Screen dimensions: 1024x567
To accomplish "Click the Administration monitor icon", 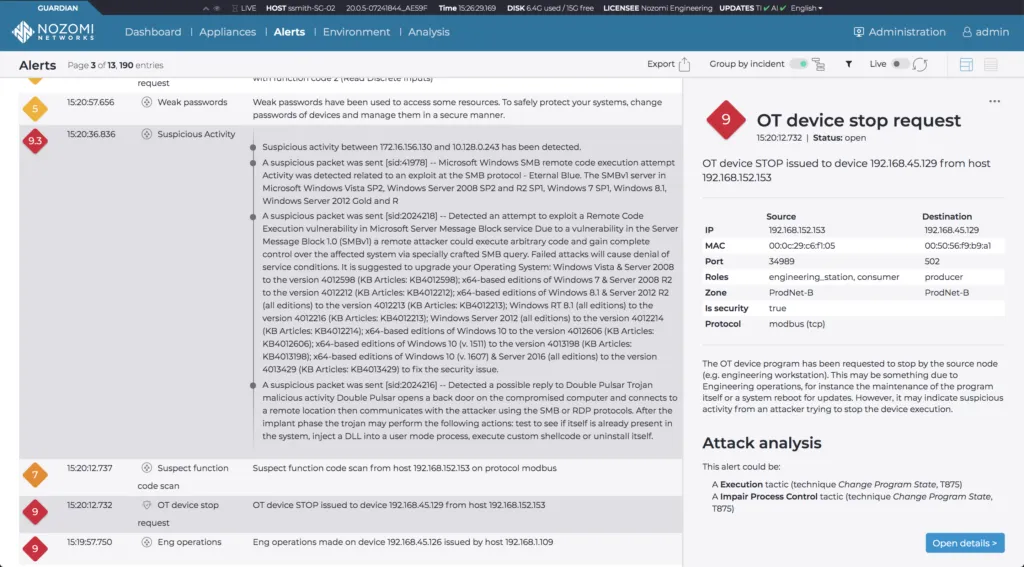I will point(858,32).
